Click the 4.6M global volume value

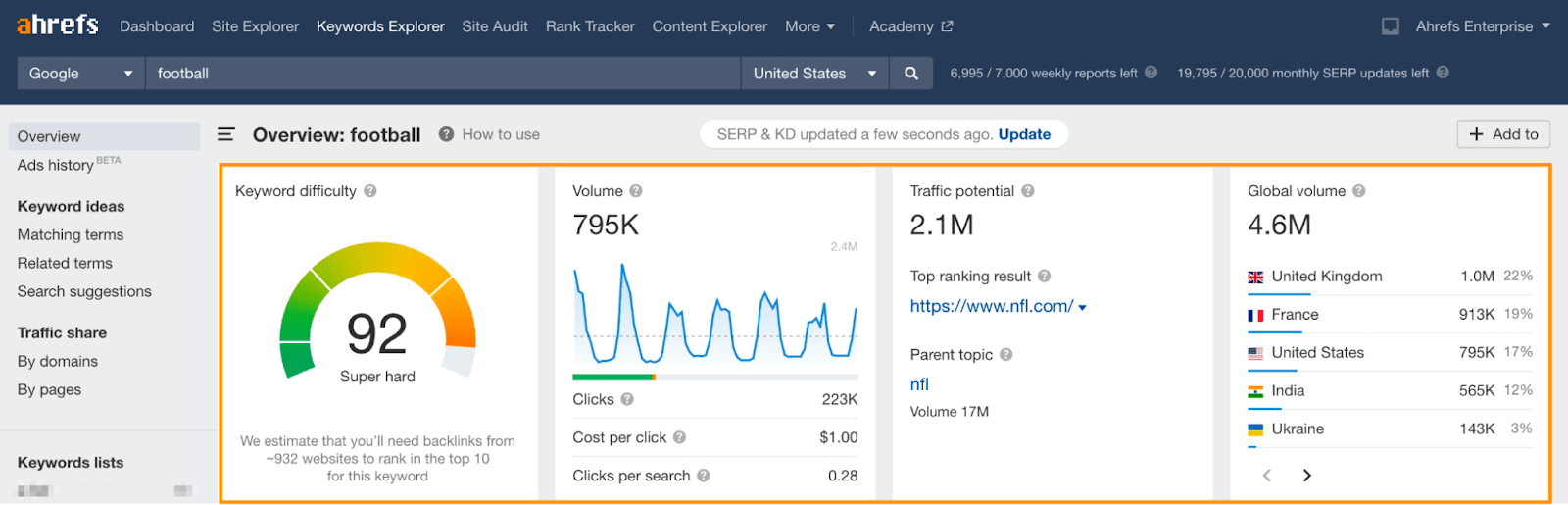click(x=1279, y=225)
